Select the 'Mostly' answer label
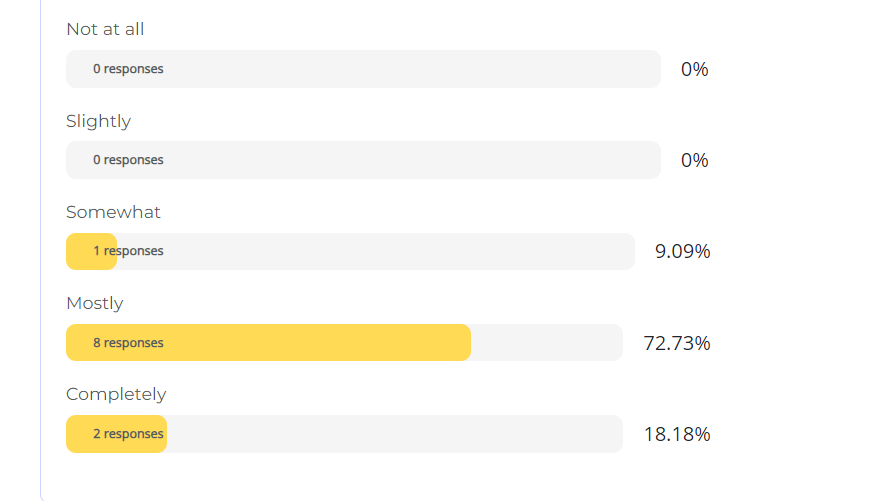 (x=95, y=303)
